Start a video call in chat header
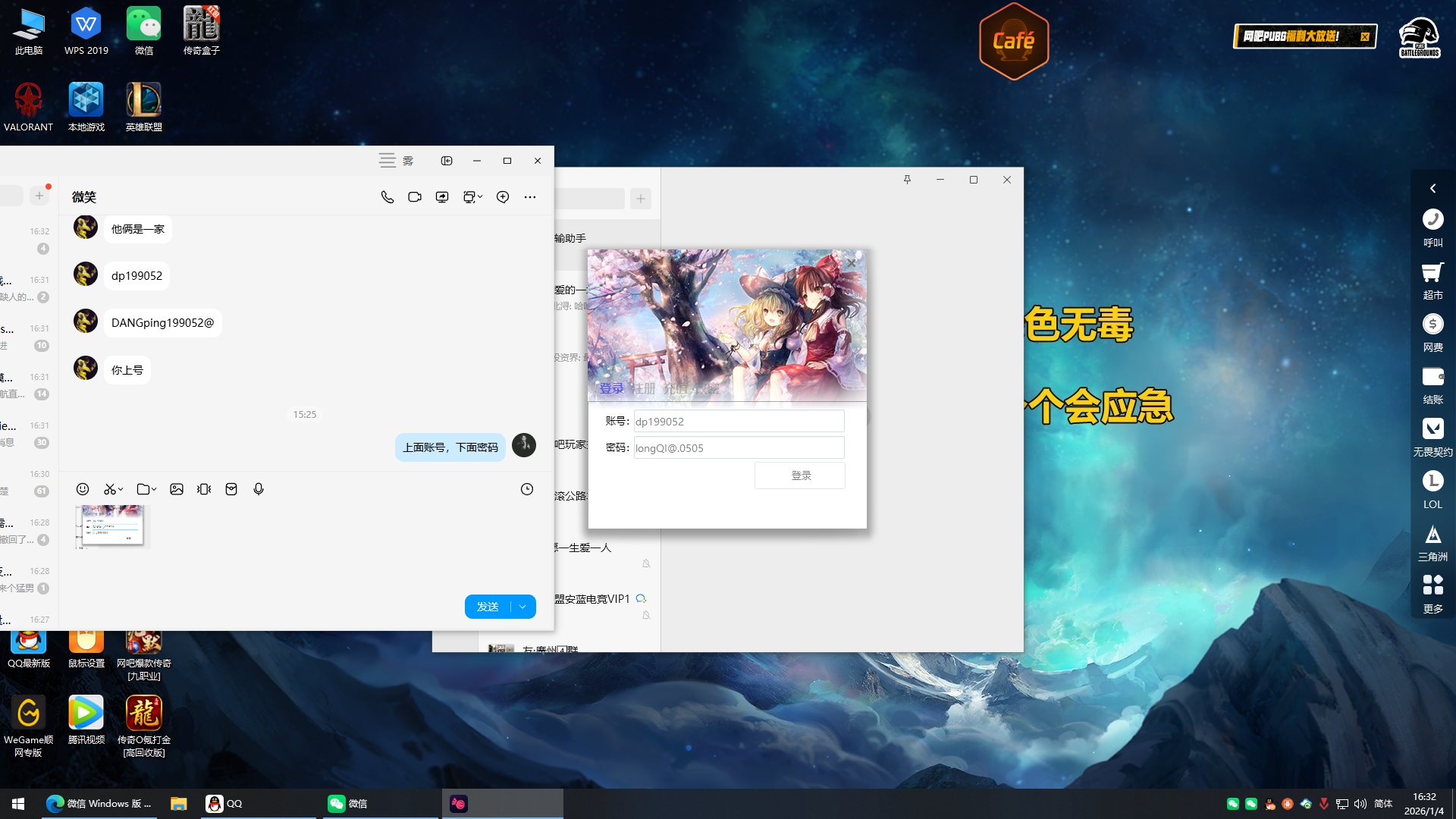The image size is (1456, 819). [x=415, y=197]
